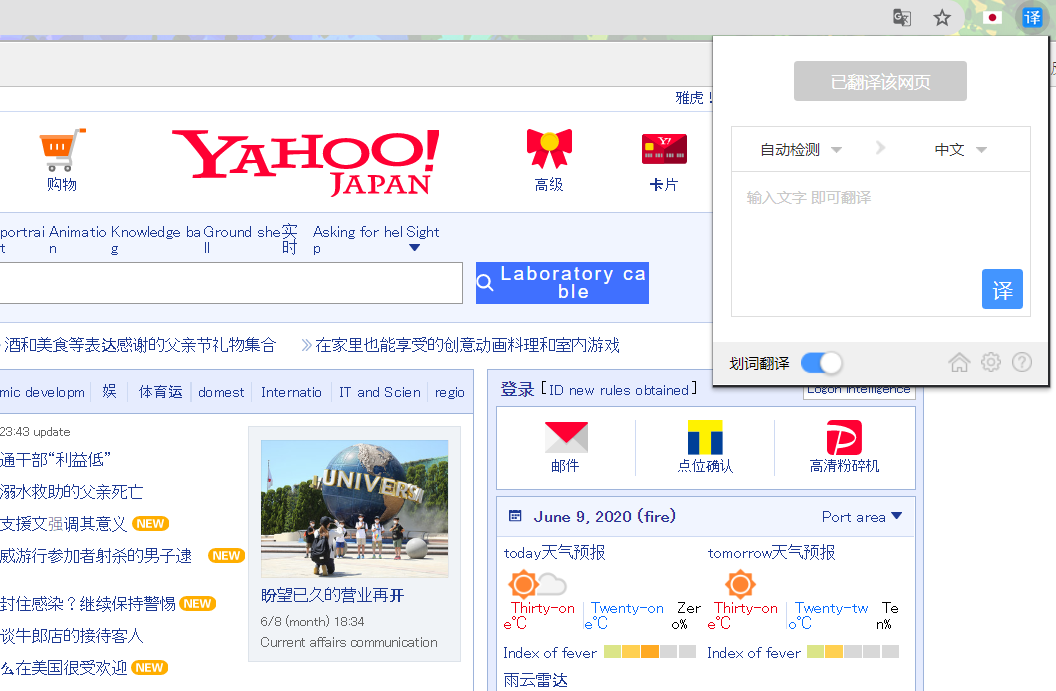Switch to the International news tab

291,392
